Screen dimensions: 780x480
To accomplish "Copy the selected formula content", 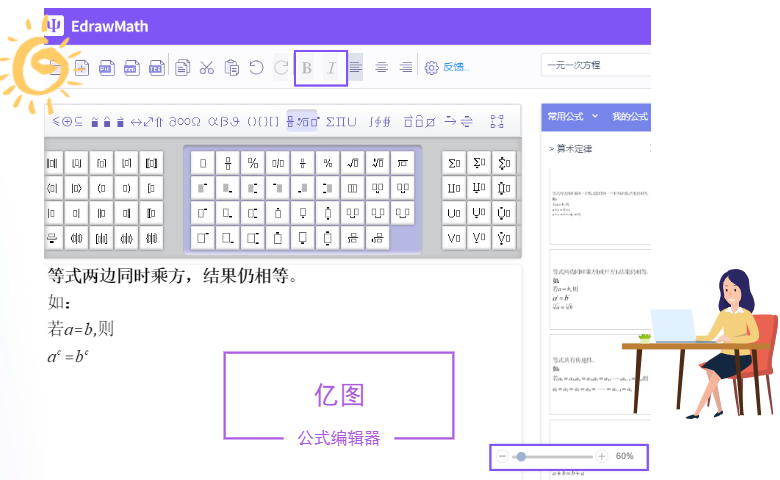I will click(x=183, y=68).
